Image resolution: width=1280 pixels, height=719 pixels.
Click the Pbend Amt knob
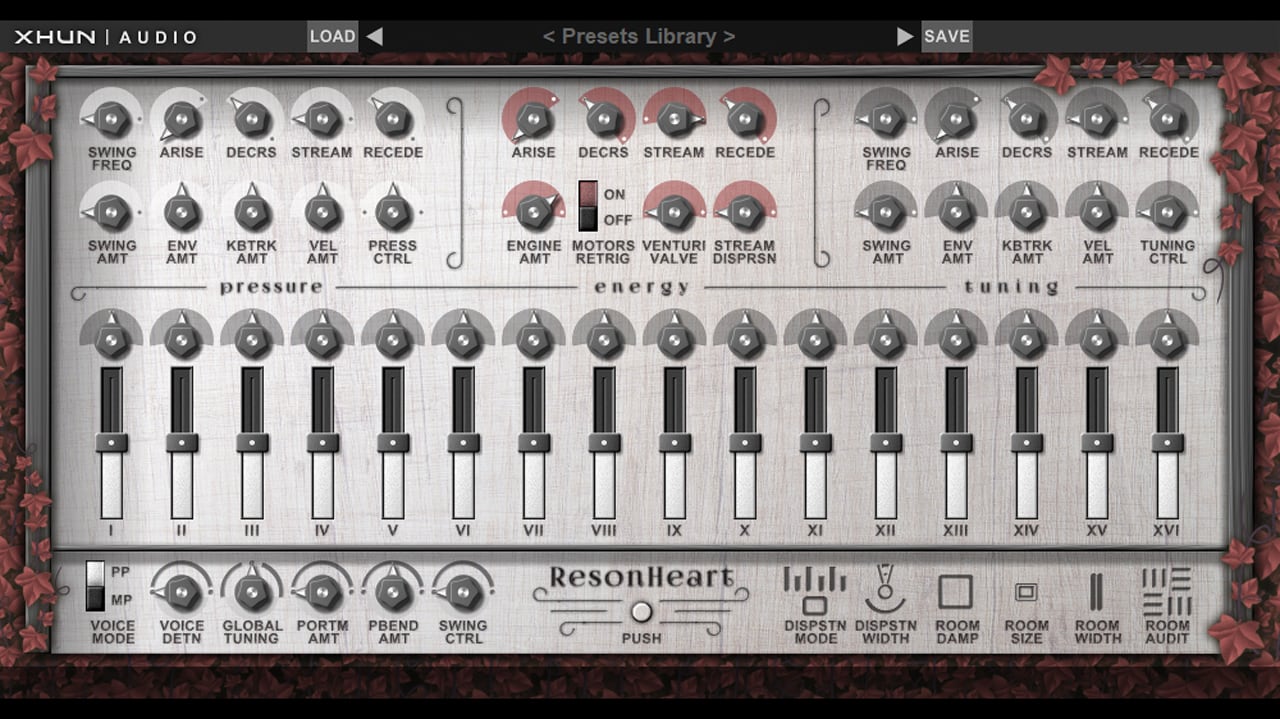pyautogui.click(x=393, y=592)
